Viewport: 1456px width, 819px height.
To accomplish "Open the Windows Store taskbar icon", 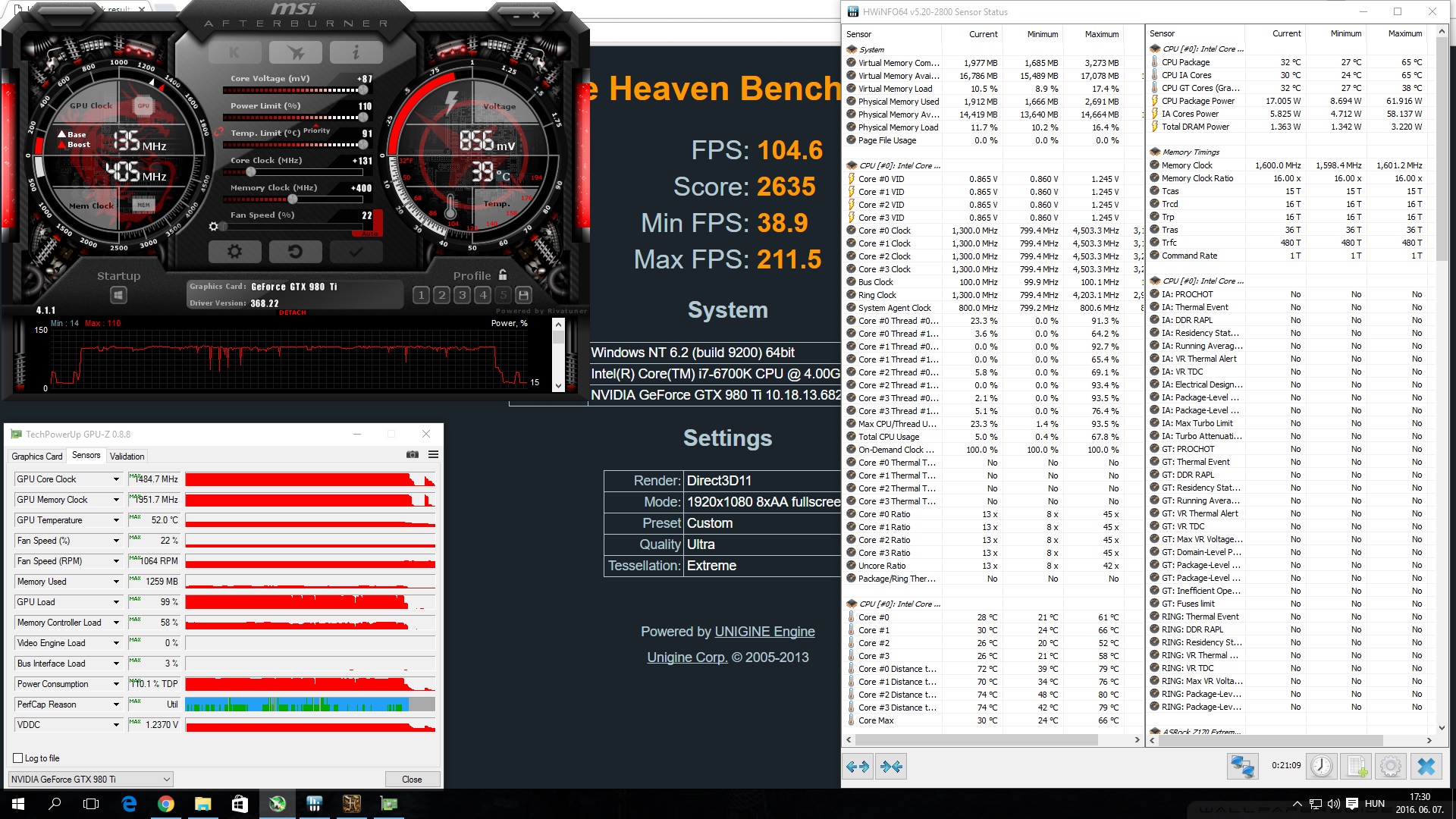I will [x=240, y=804].
